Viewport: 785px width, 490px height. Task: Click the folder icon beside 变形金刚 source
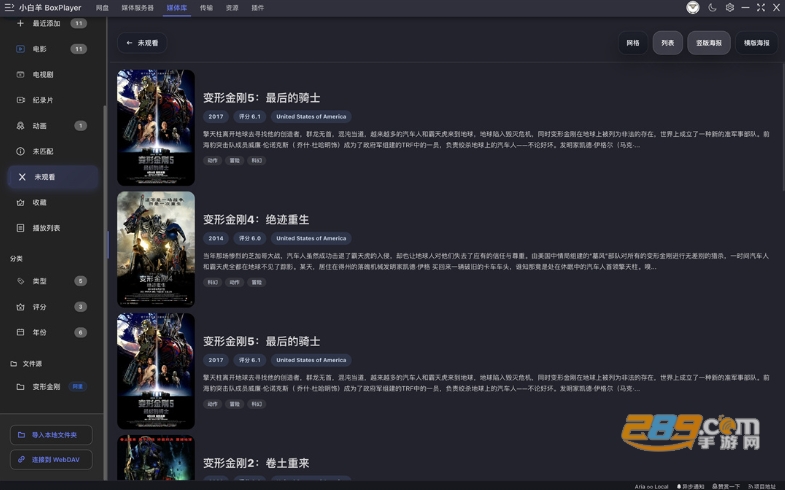[20, 387]
